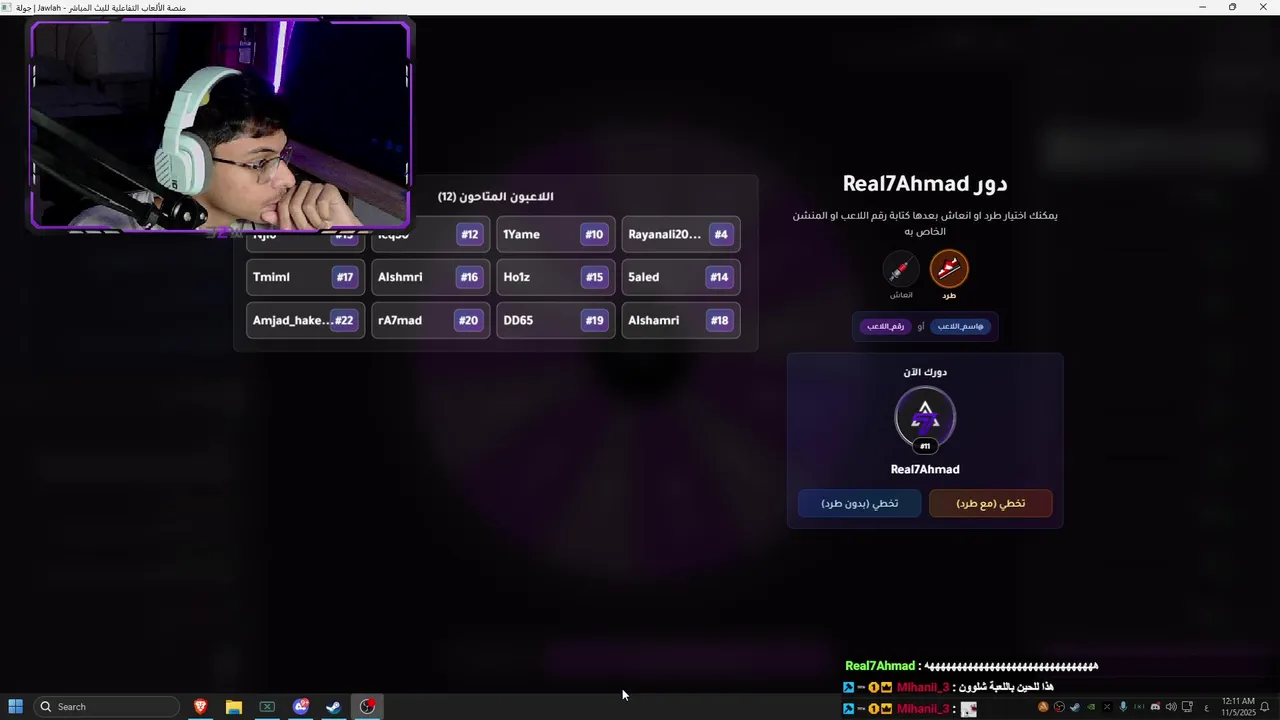Select player card Alshmri #16
This screenshot has width=1280, height=720.
pos(431,277)
